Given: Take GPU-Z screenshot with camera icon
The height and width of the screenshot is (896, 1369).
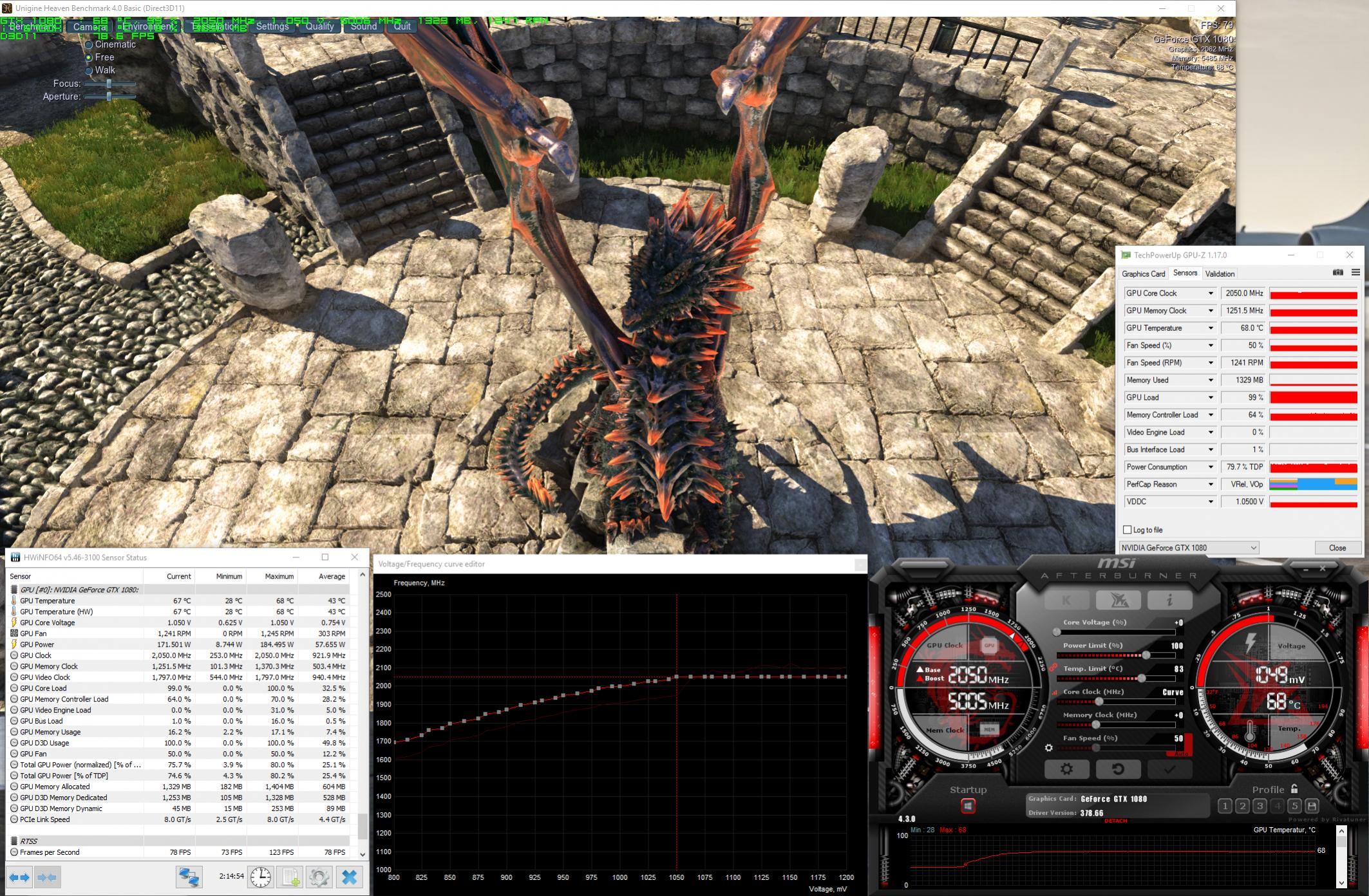Looking at the screenshot, I should tap(1337, 273).
